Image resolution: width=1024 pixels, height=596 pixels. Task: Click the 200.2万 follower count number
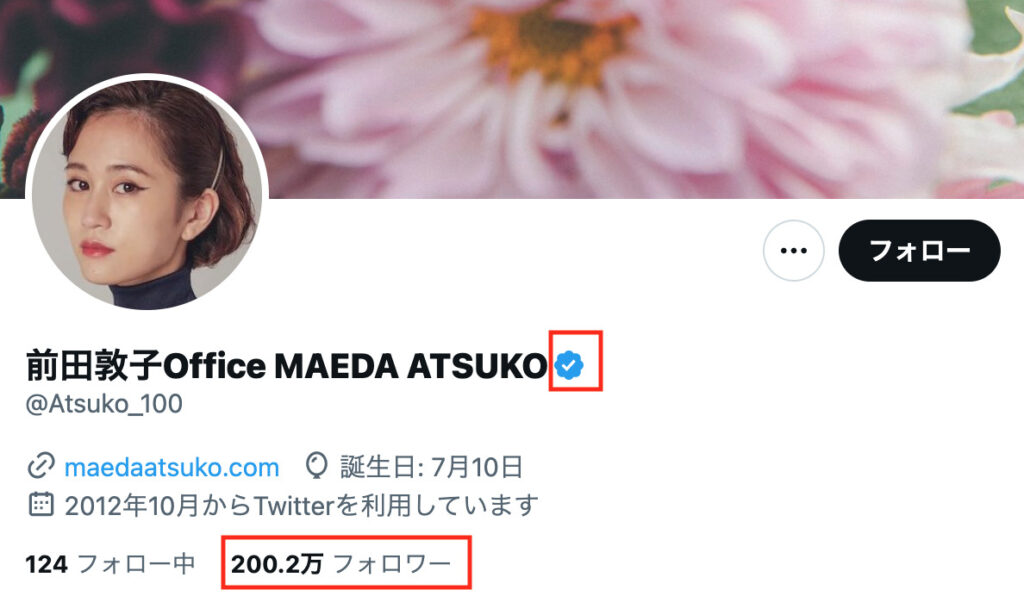[x=277, y=564]
